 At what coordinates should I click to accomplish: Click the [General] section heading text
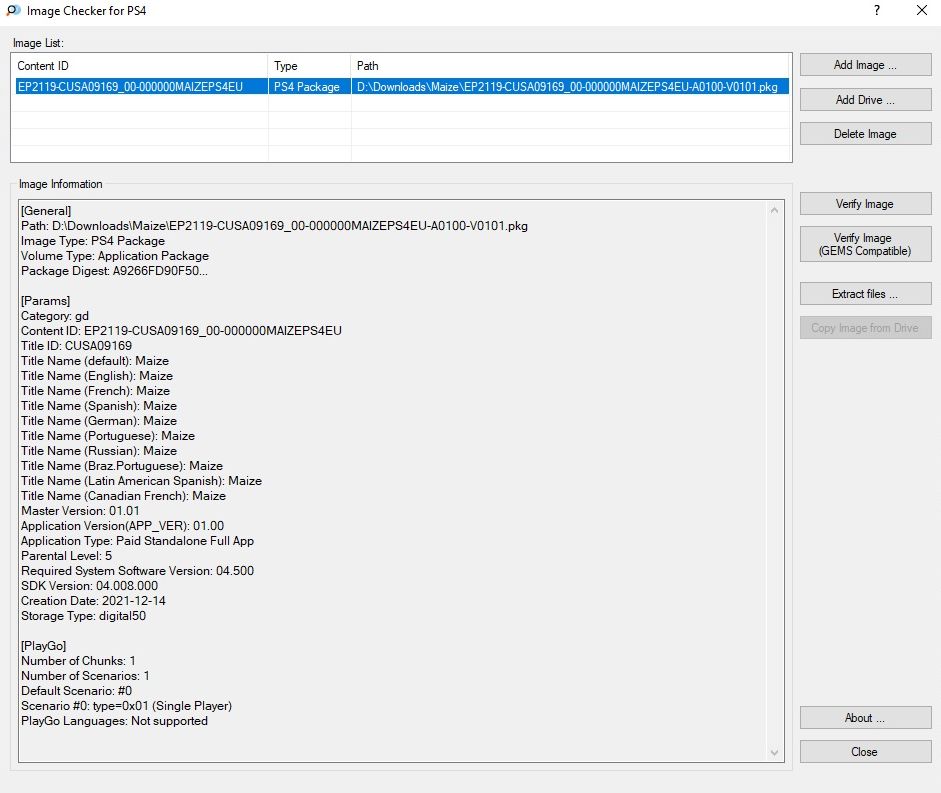[46, 211]
